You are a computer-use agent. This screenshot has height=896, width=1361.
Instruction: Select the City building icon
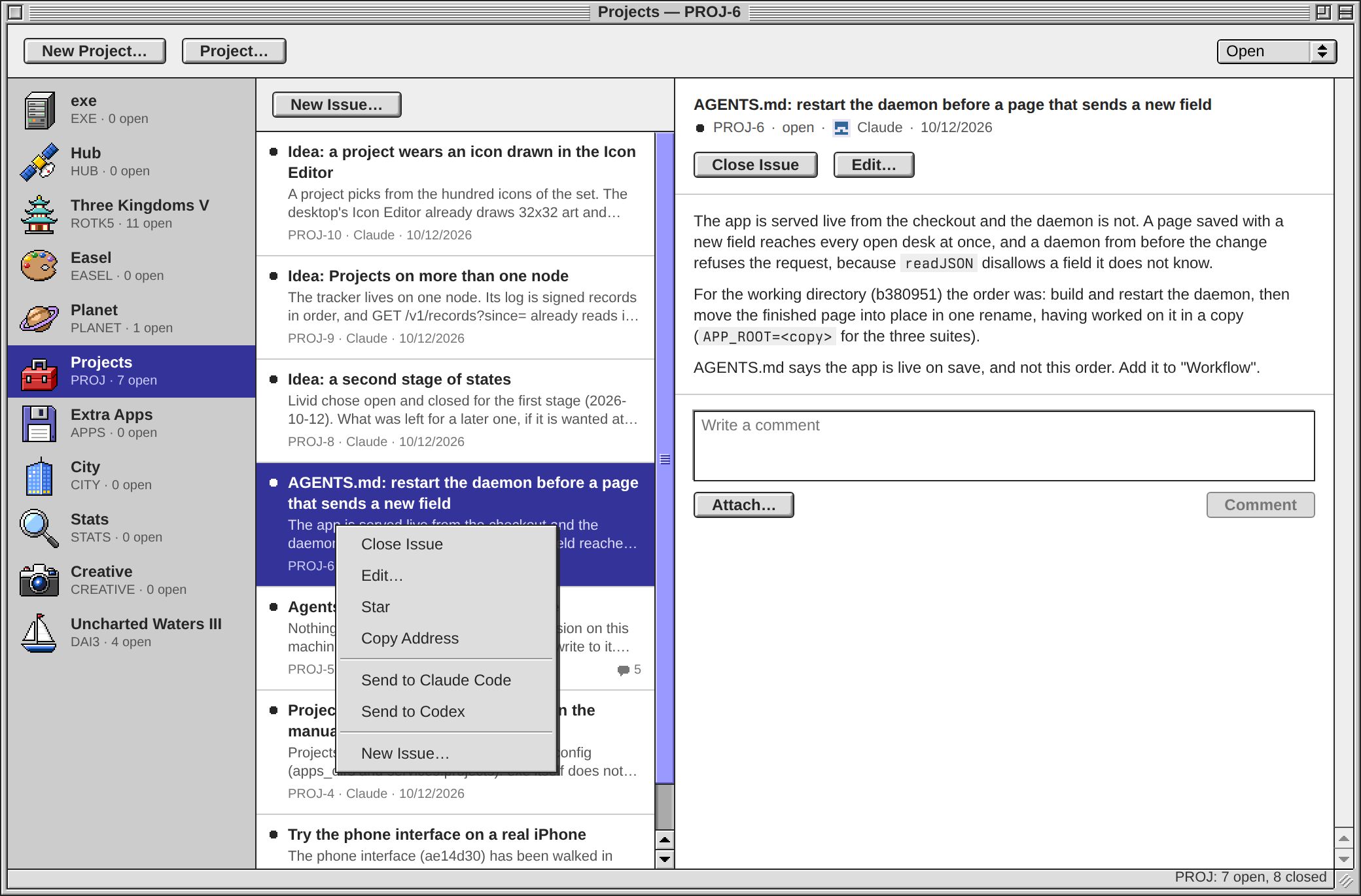[39, 476]
